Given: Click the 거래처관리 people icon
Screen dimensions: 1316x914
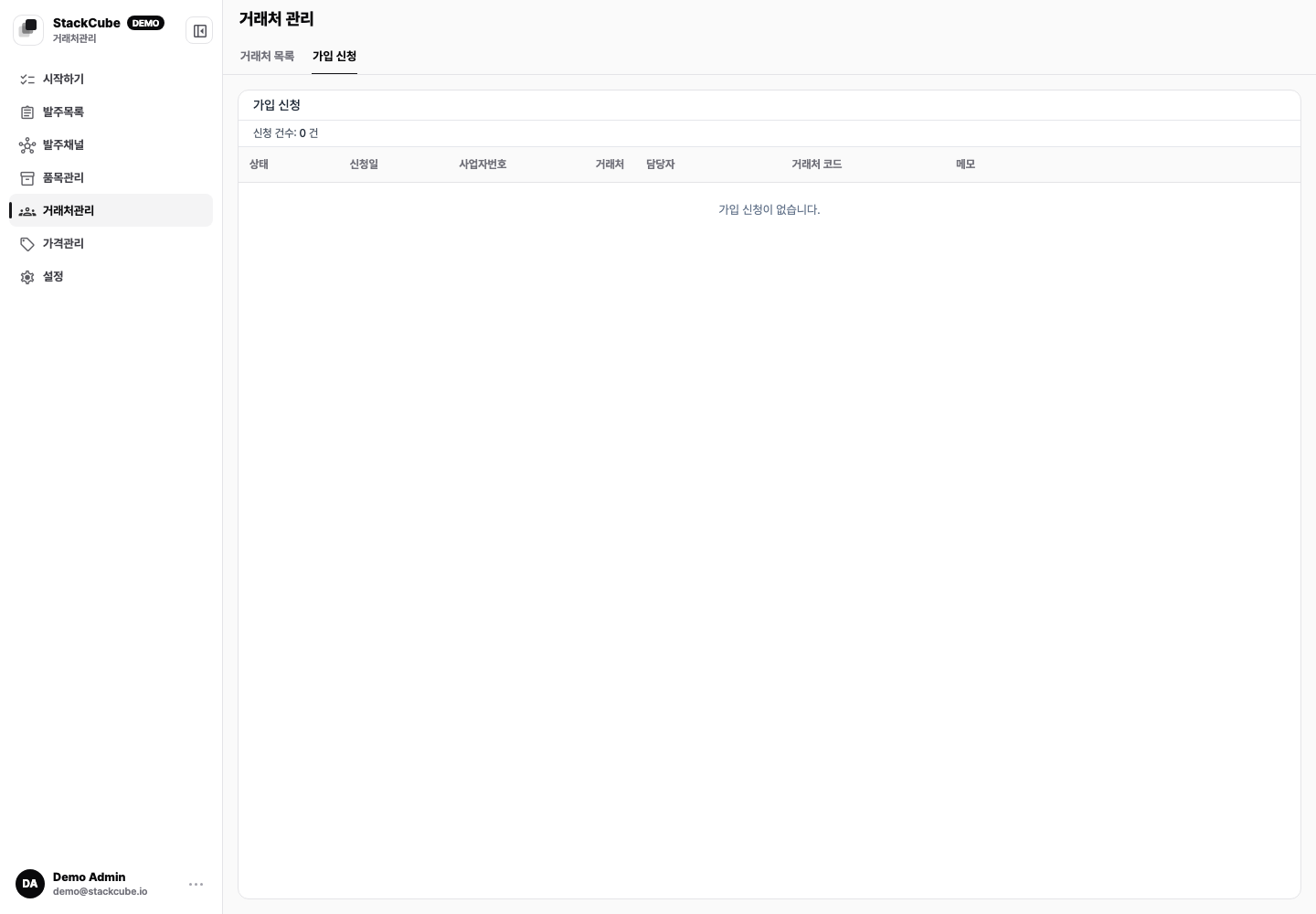Looking at the screenshot, I should (27, 211).
